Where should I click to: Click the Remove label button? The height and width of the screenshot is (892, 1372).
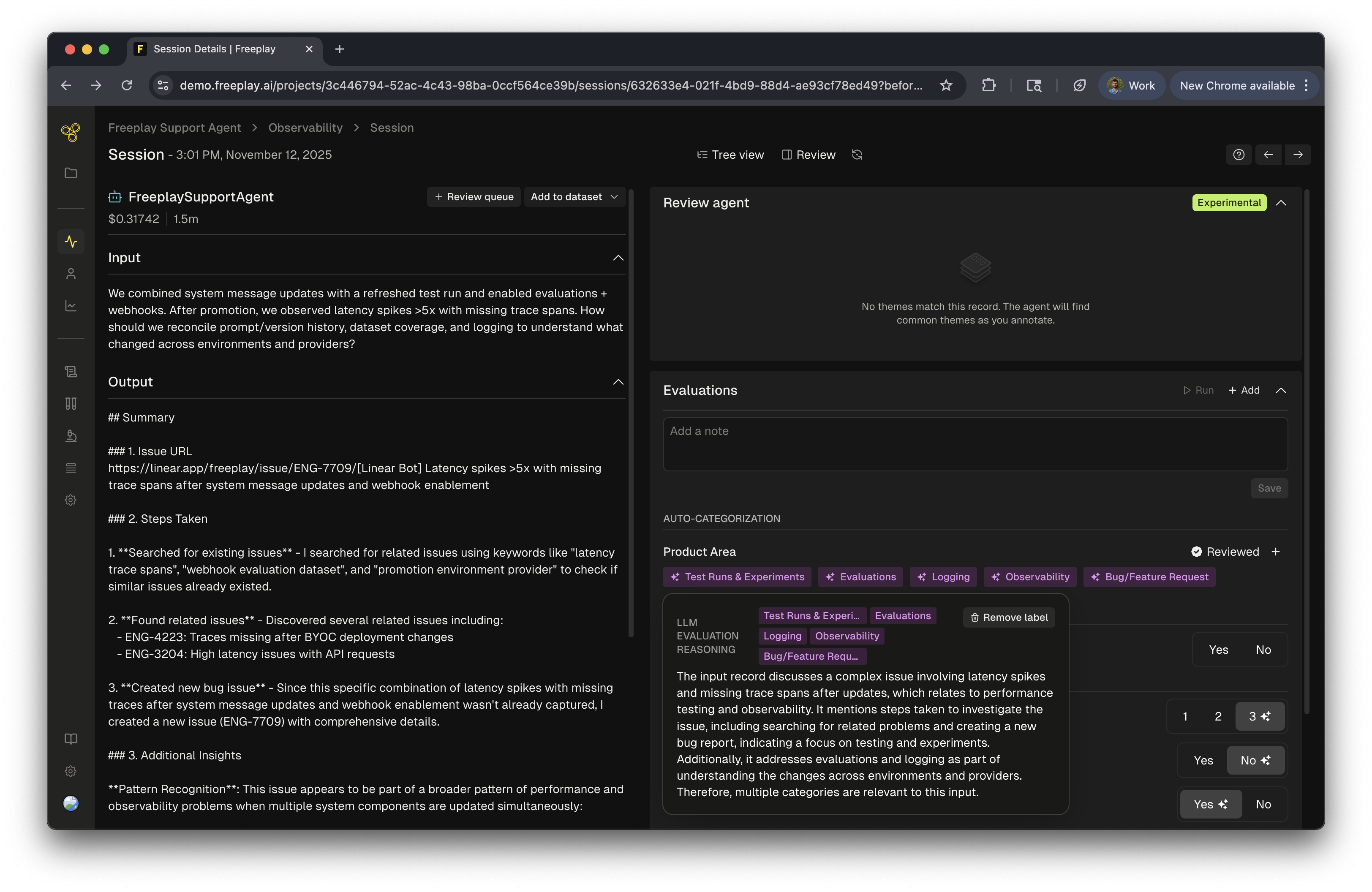point(1009,617)
